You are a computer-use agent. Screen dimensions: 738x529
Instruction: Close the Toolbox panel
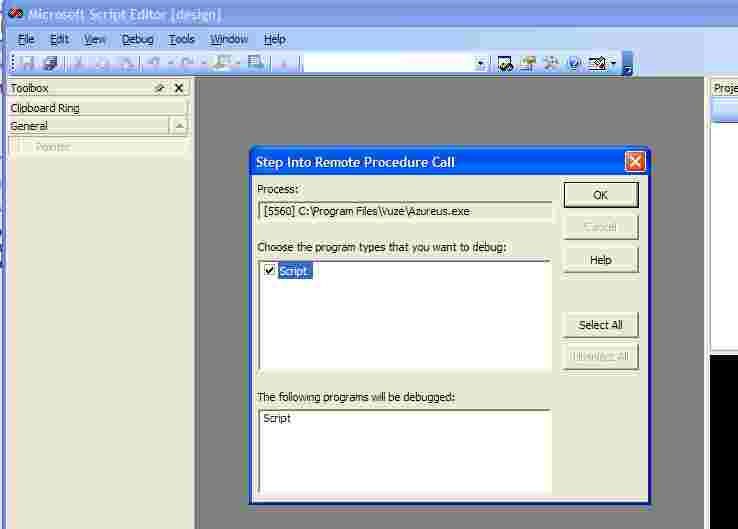coord(179,88)
